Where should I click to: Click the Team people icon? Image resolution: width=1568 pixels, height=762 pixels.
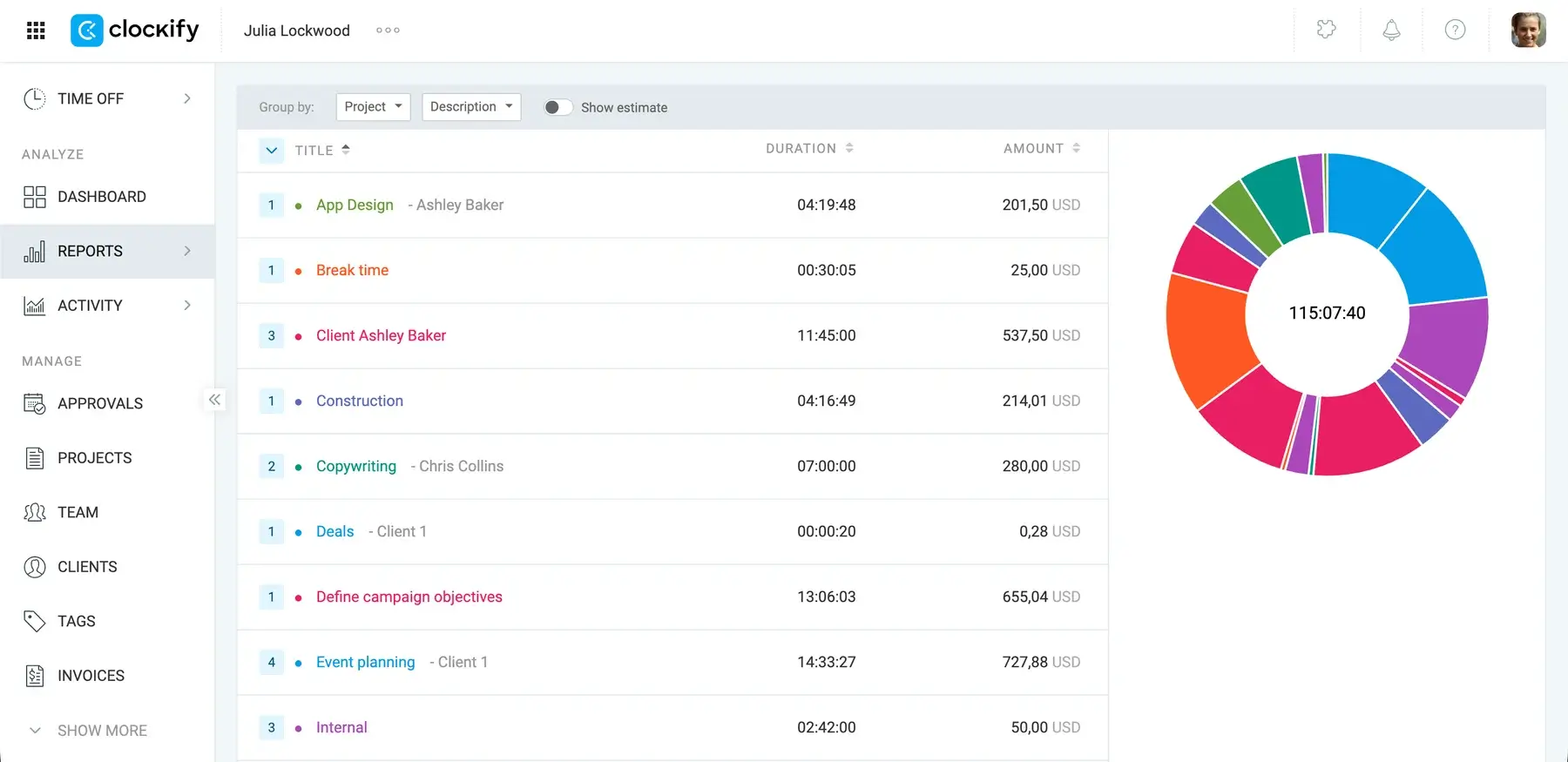[35, 512]
